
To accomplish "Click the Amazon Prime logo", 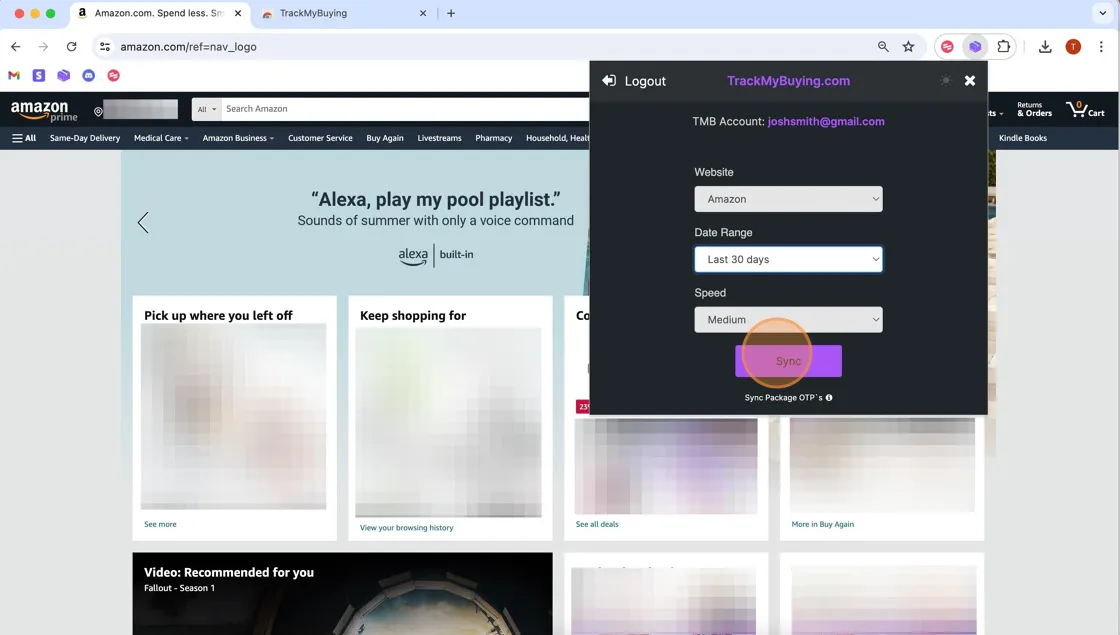I will [x=44, y=111].
